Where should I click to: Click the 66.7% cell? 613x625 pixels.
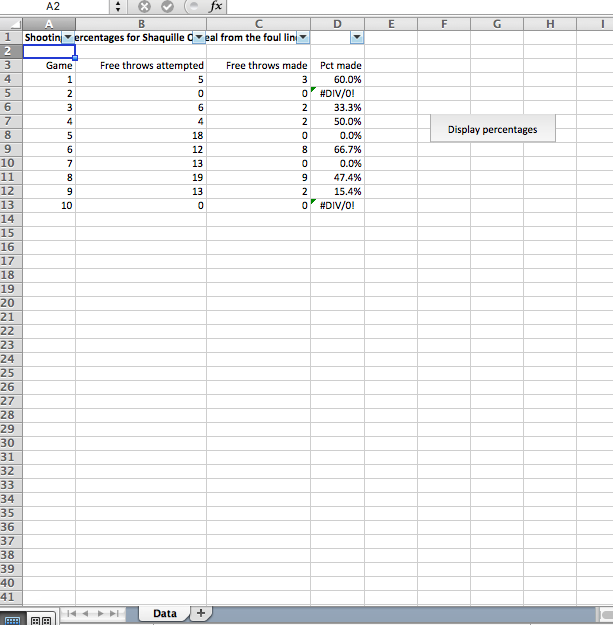337,149
